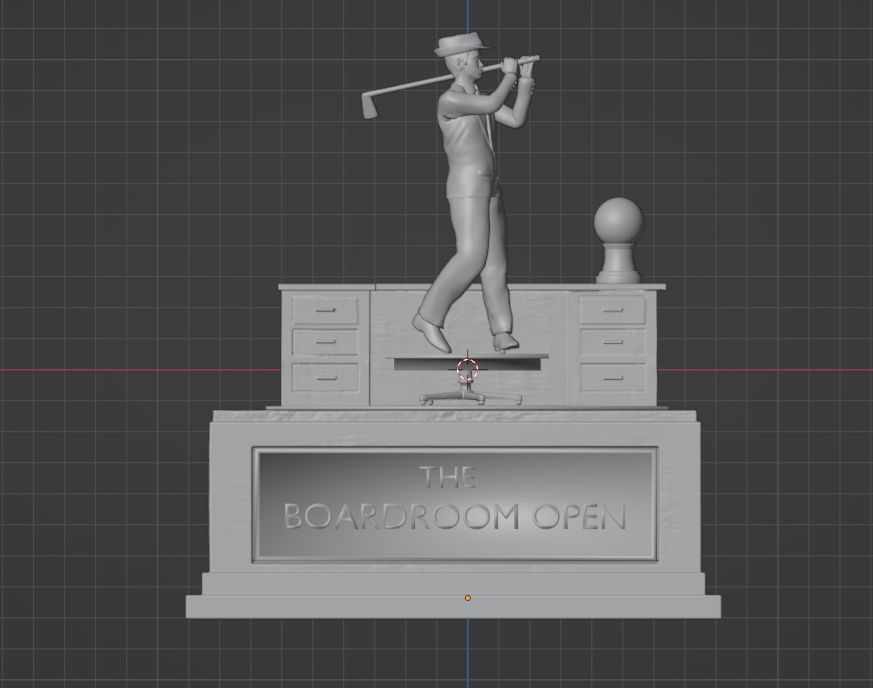Screen dimensions: 873x688
Task: Select the BOARDROOM OPEN engraved text
Action: coord(455,517)
